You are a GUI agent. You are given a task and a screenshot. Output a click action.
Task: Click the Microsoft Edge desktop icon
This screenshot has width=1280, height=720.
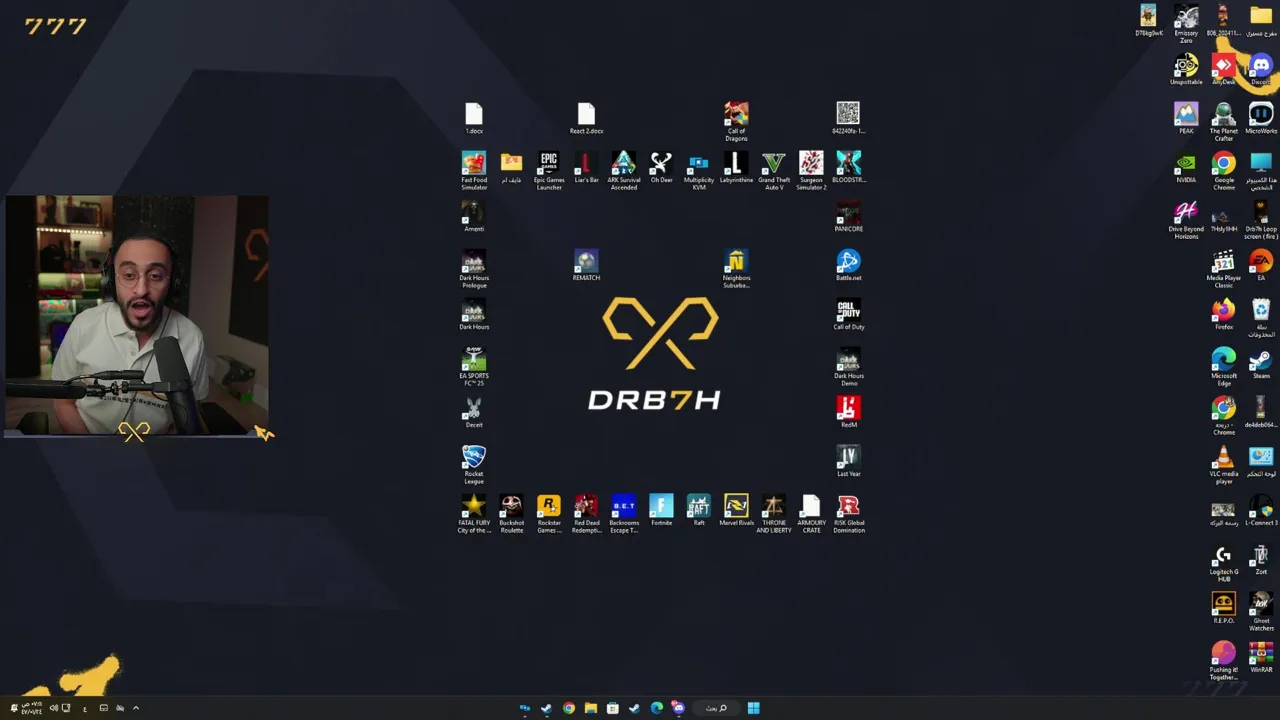coord(1224,367)
